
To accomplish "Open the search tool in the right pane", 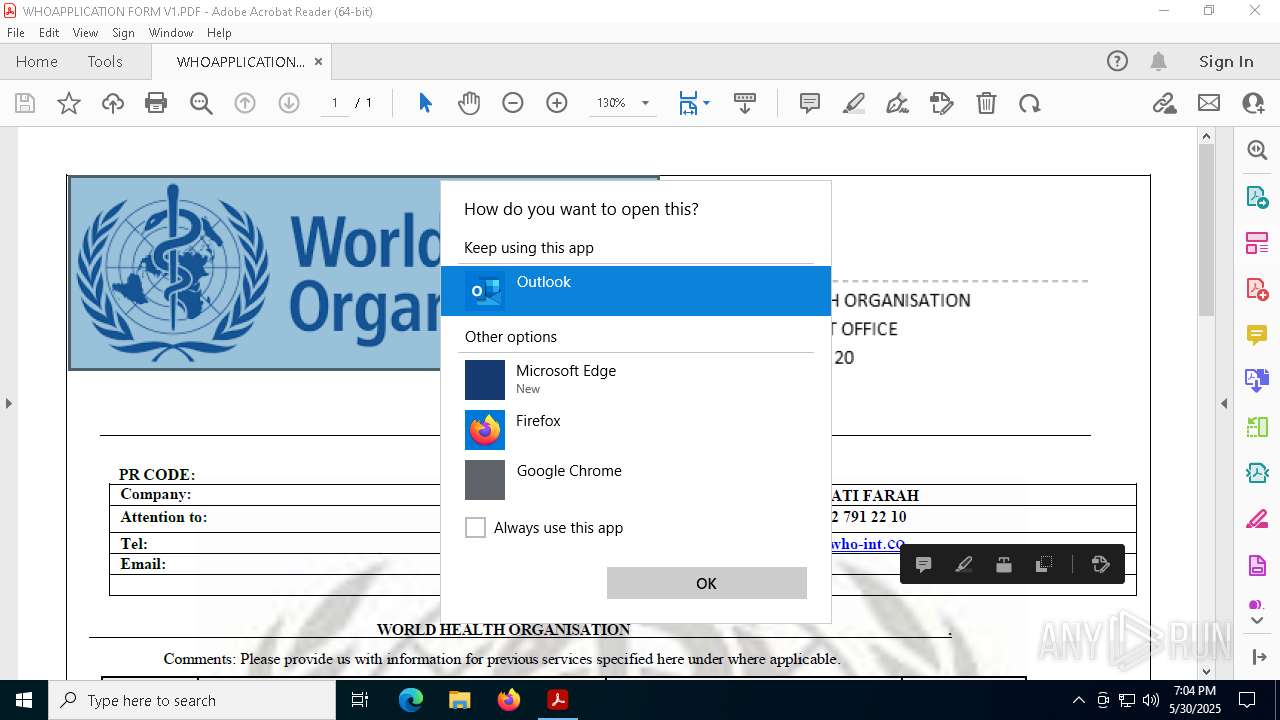I will coord(1257,150).
